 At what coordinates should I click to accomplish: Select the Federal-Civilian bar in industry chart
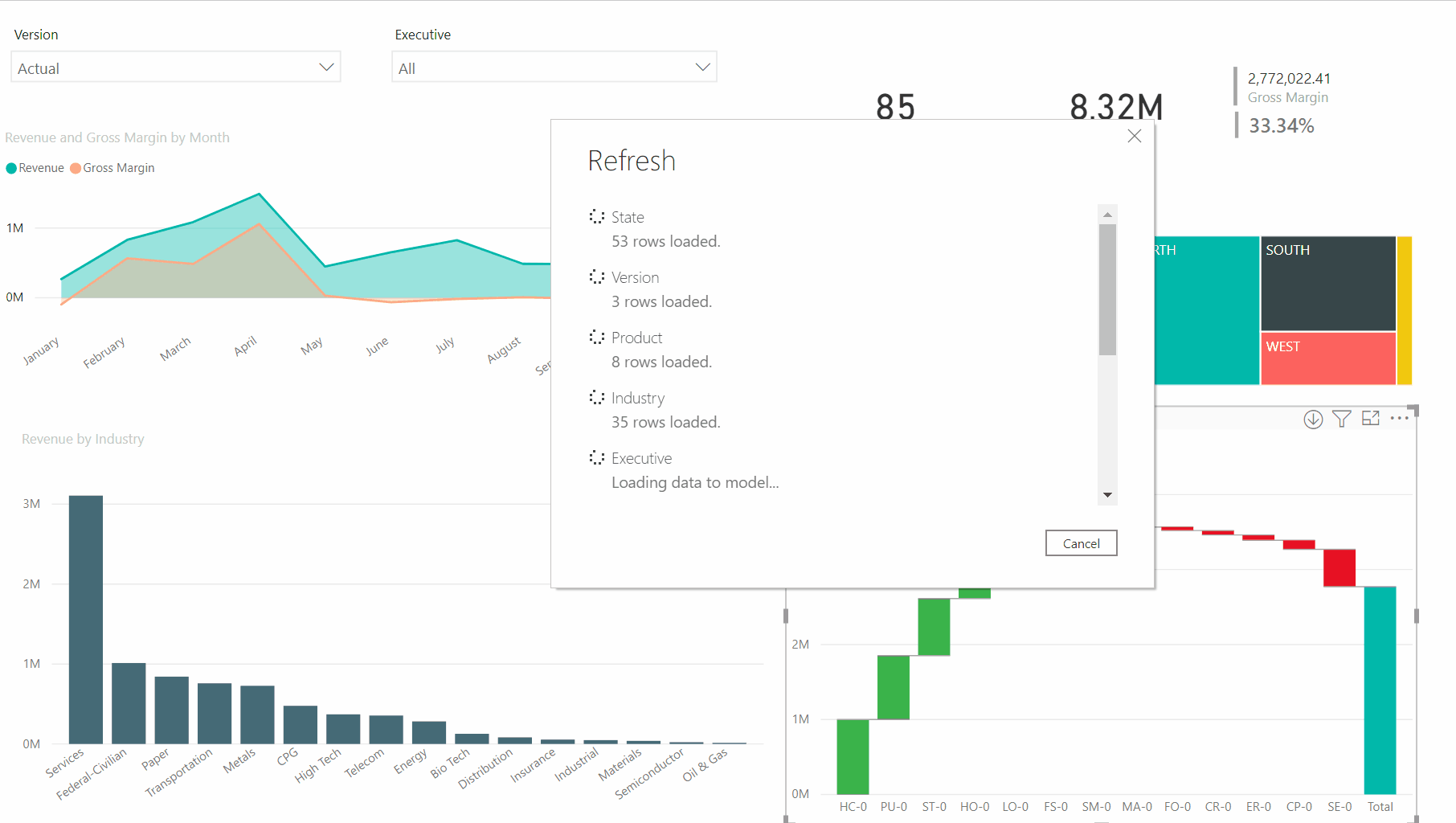click(x=129, y=703)
